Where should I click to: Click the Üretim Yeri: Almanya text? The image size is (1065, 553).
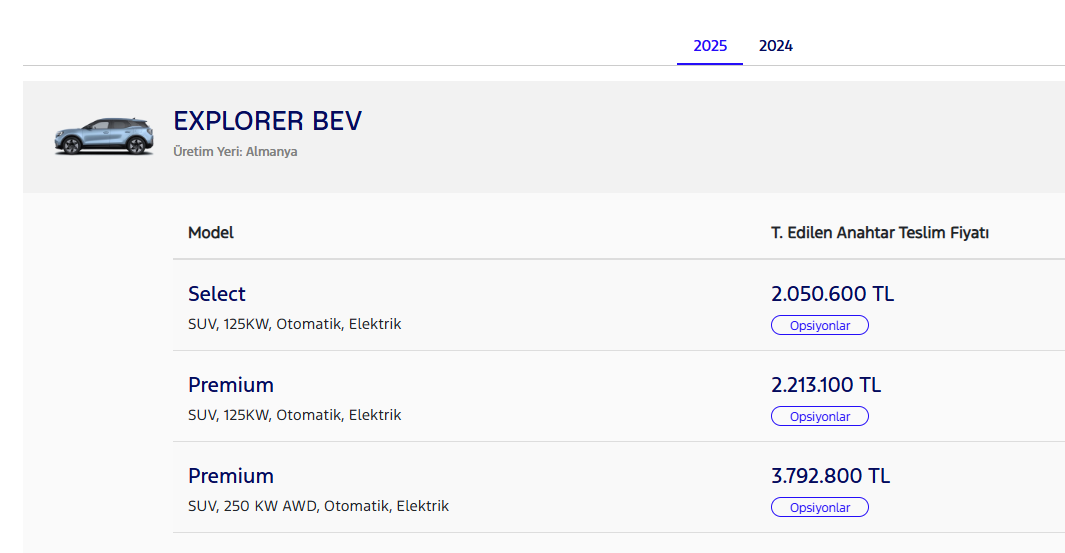coord(235,152)
